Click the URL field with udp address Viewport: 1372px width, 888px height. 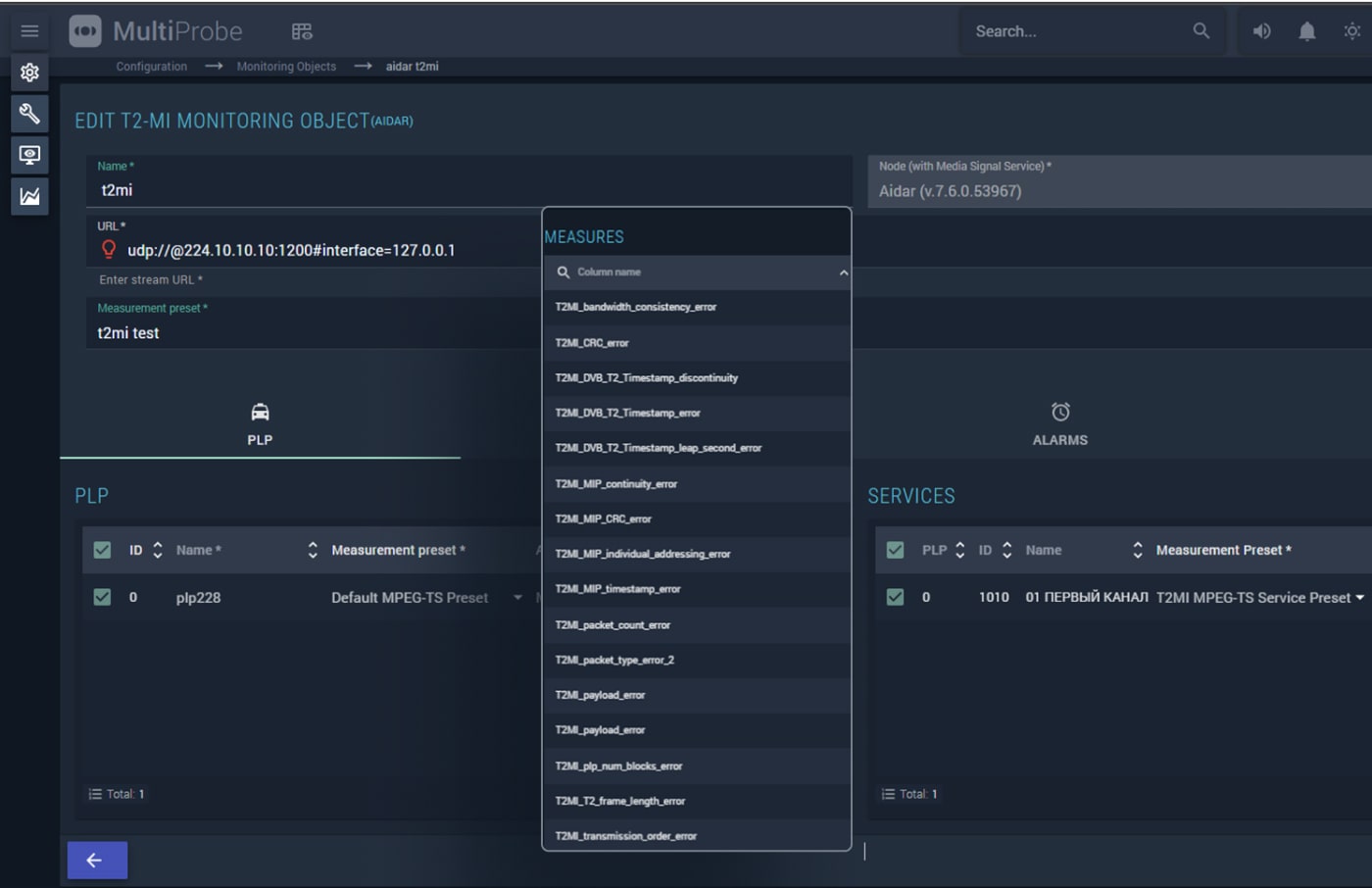click(x=314, y=241)
